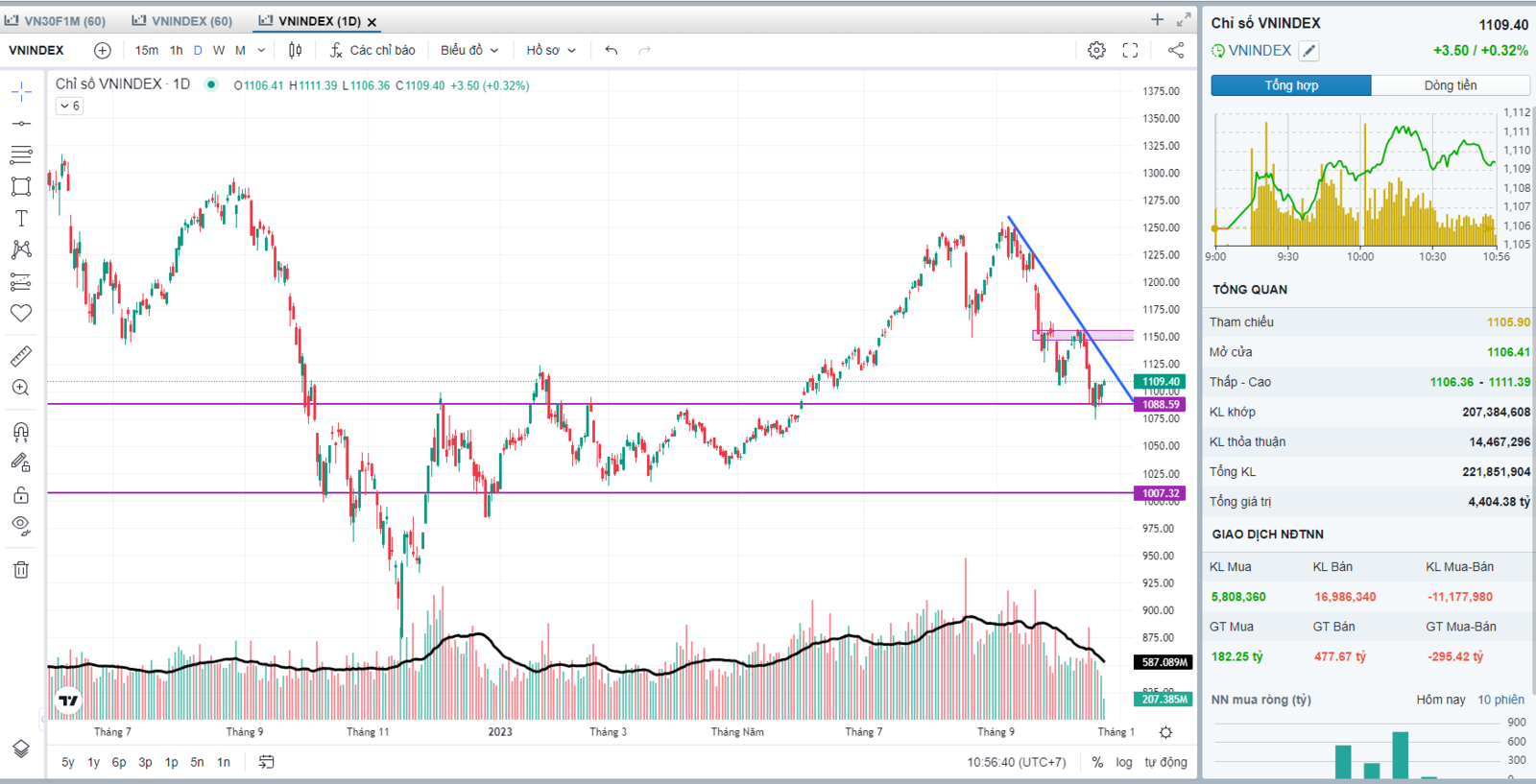Enter fullscreen mode for the chart
The height and width of the screenshot is (784, 1536).
[x=1130, y=50]
